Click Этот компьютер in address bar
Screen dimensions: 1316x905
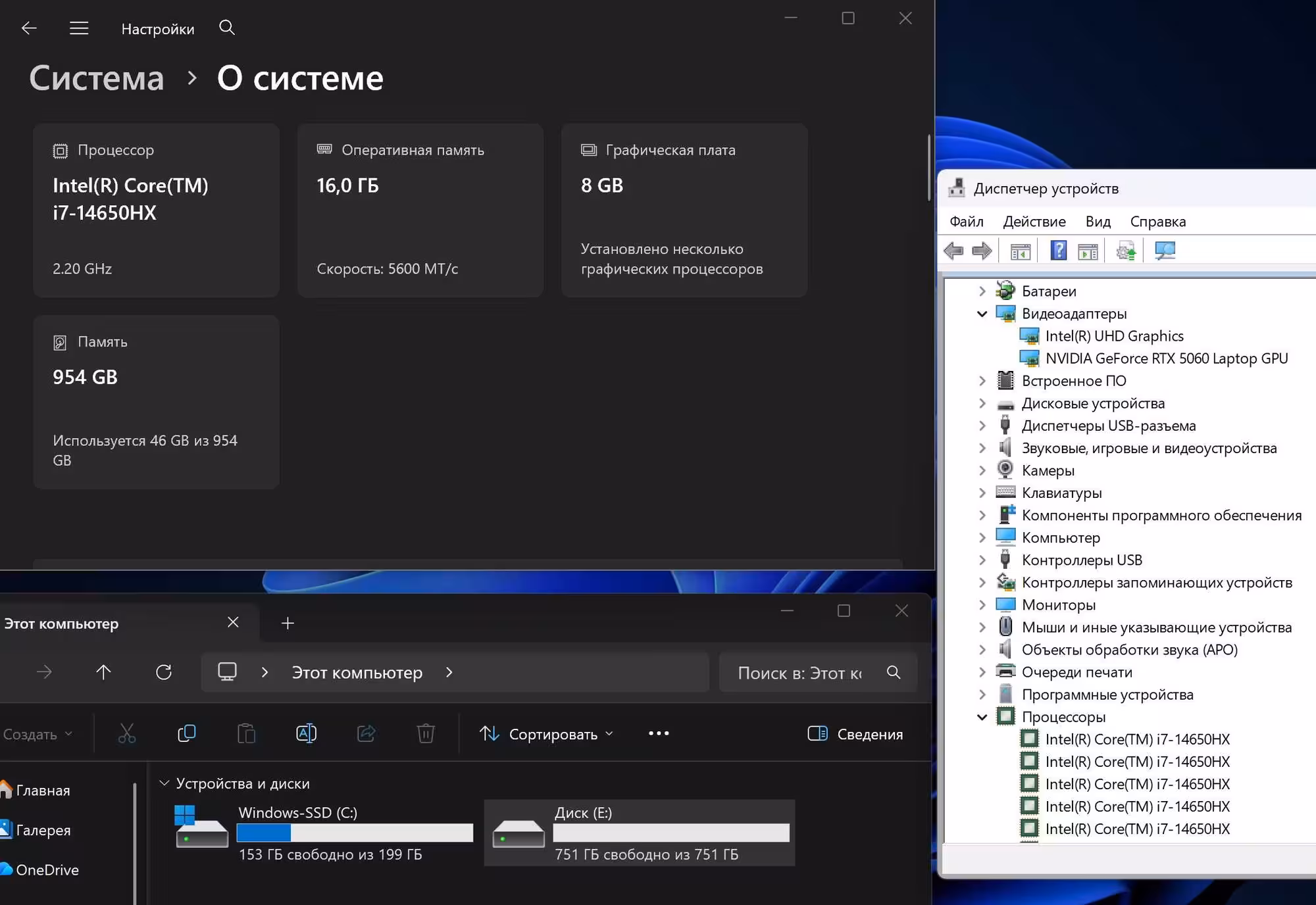click(357, 673)
